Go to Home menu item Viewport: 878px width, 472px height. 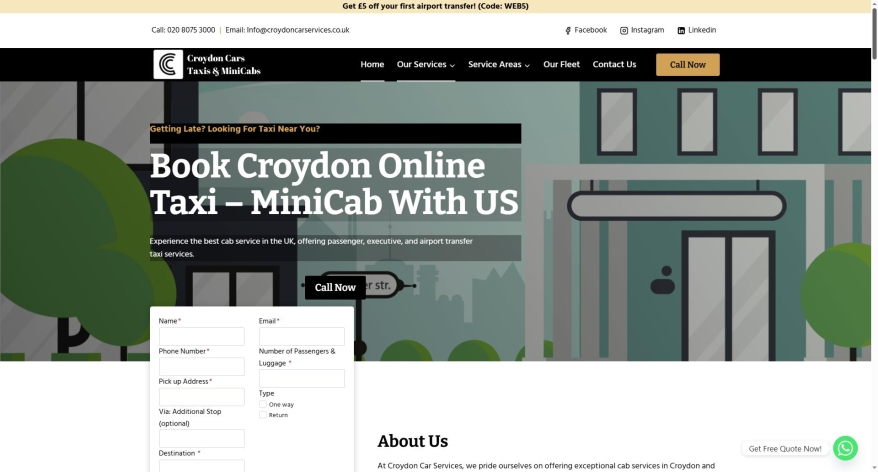click(372, 64)
